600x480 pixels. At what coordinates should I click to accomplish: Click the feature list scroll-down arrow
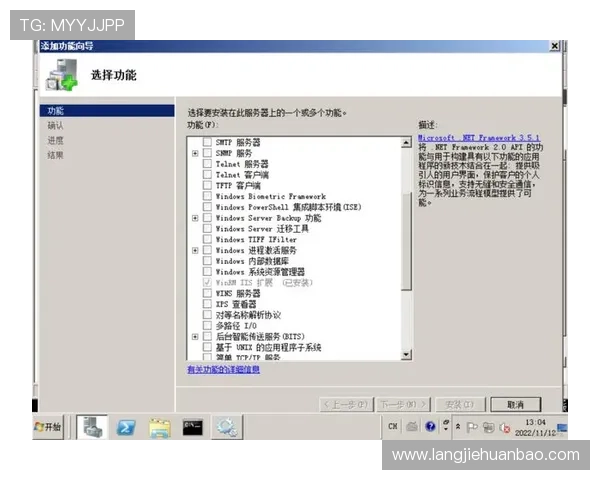[406, 355]
